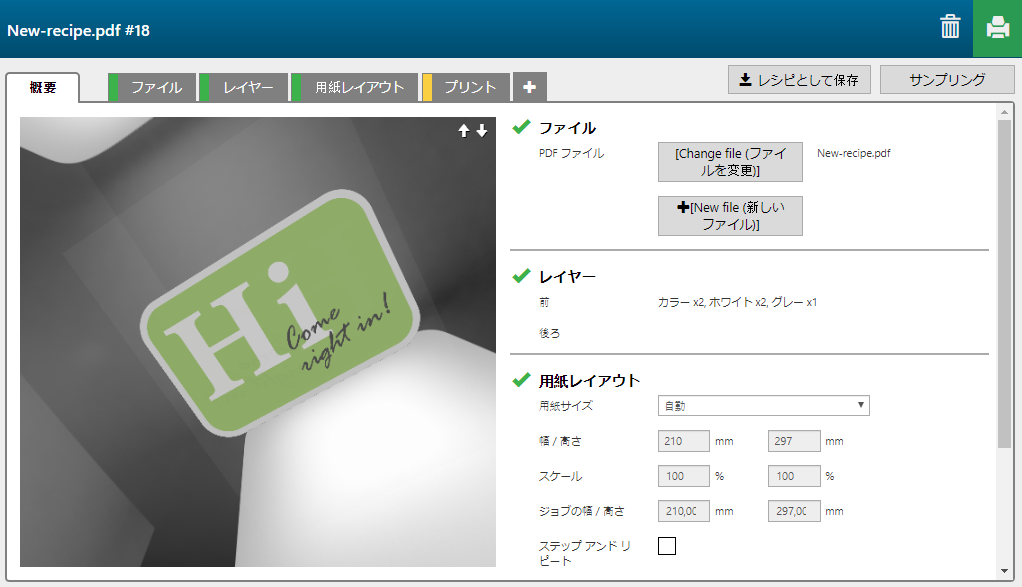Click the green print job icon
Screen dimensions: 1022x587
click(997, 28)
